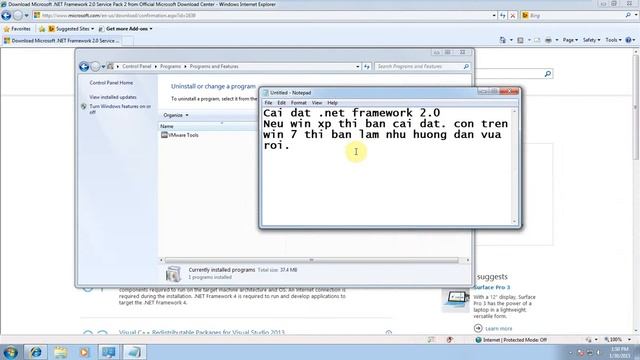Click back arrow in Programs and Features window

84,67
